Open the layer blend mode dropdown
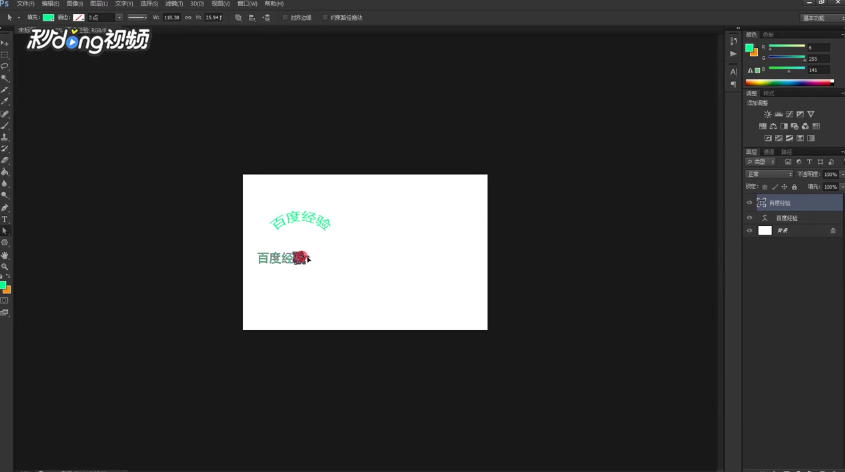The width and height of the screenshot is (845, 472). (769, 174)
